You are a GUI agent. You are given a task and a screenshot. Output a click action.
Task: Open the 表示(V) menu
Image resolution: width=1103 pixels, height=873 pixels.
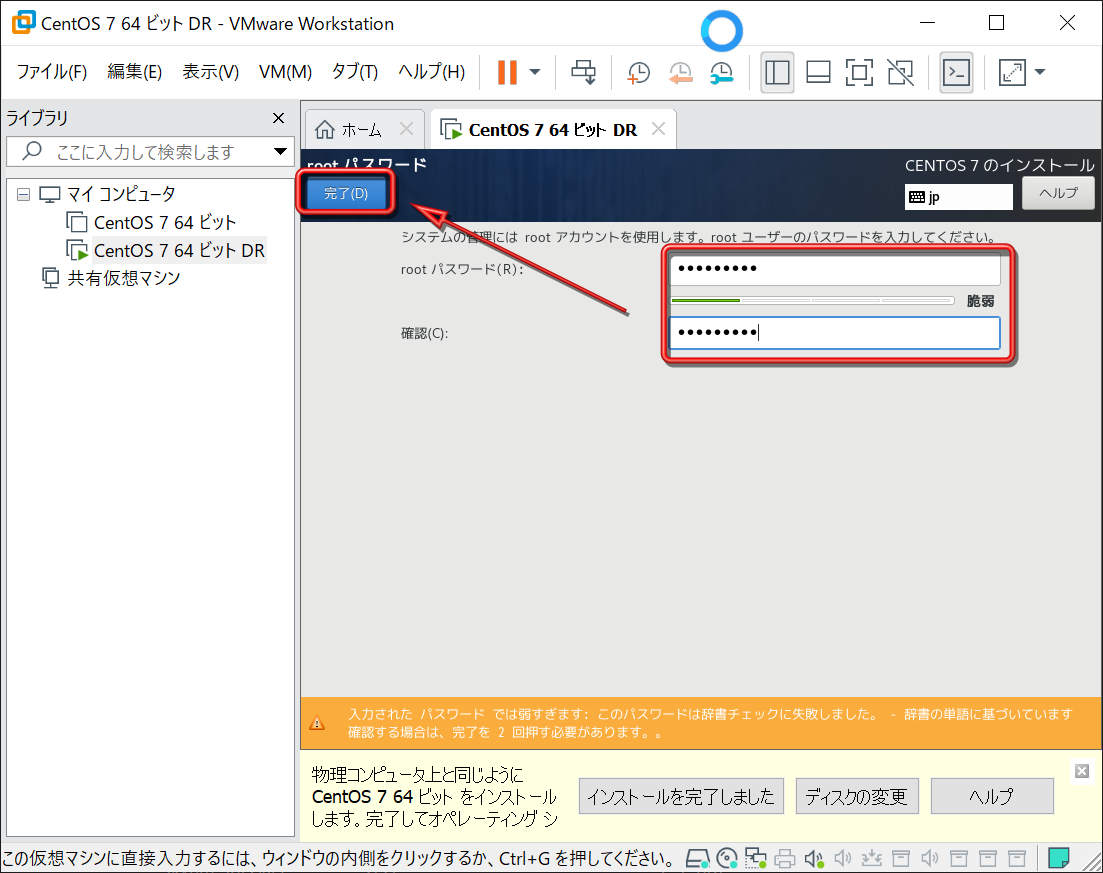tap(210, 72)
